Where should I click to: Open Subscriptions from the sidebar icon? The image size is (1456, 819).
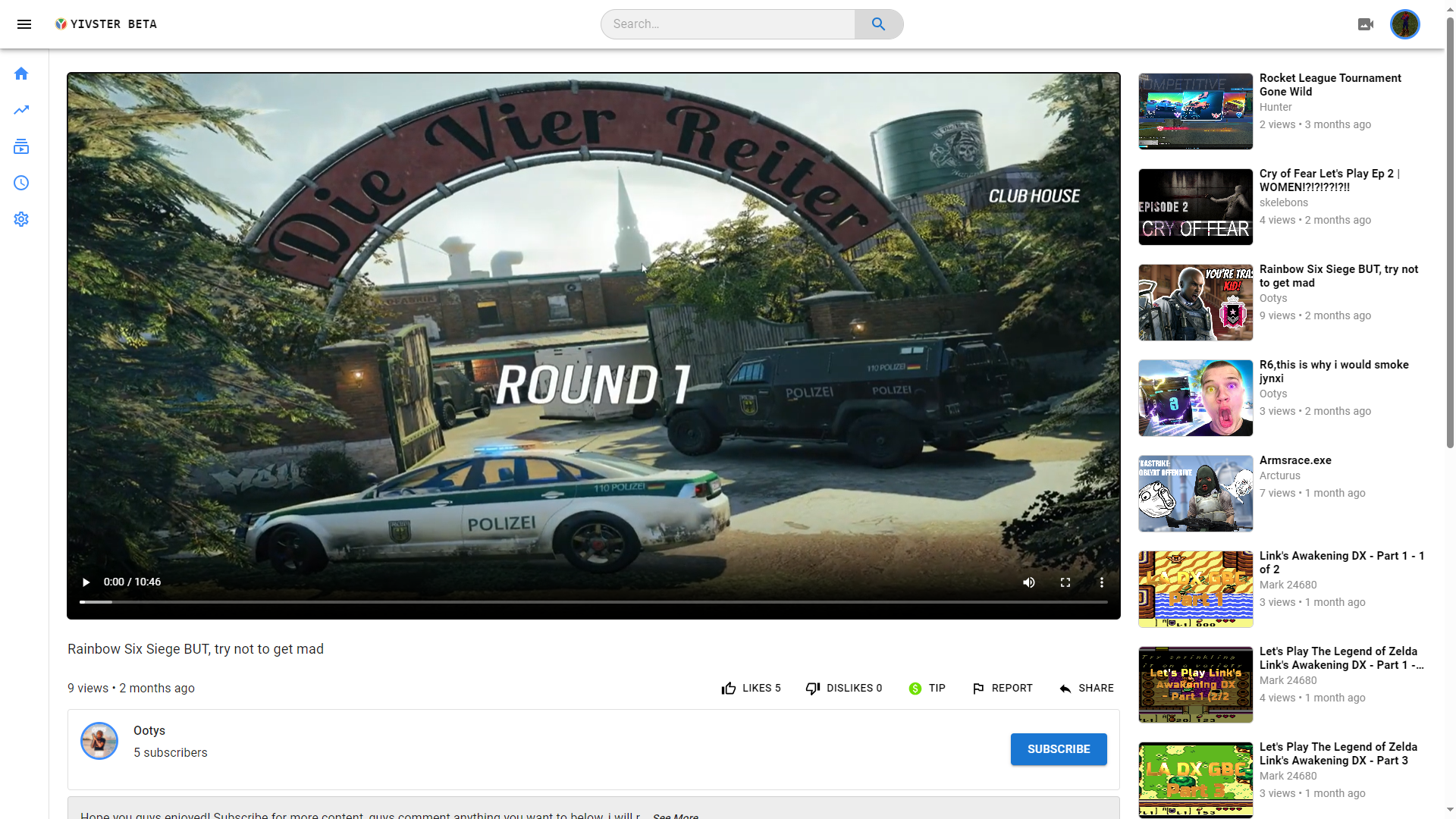point(21,146)
